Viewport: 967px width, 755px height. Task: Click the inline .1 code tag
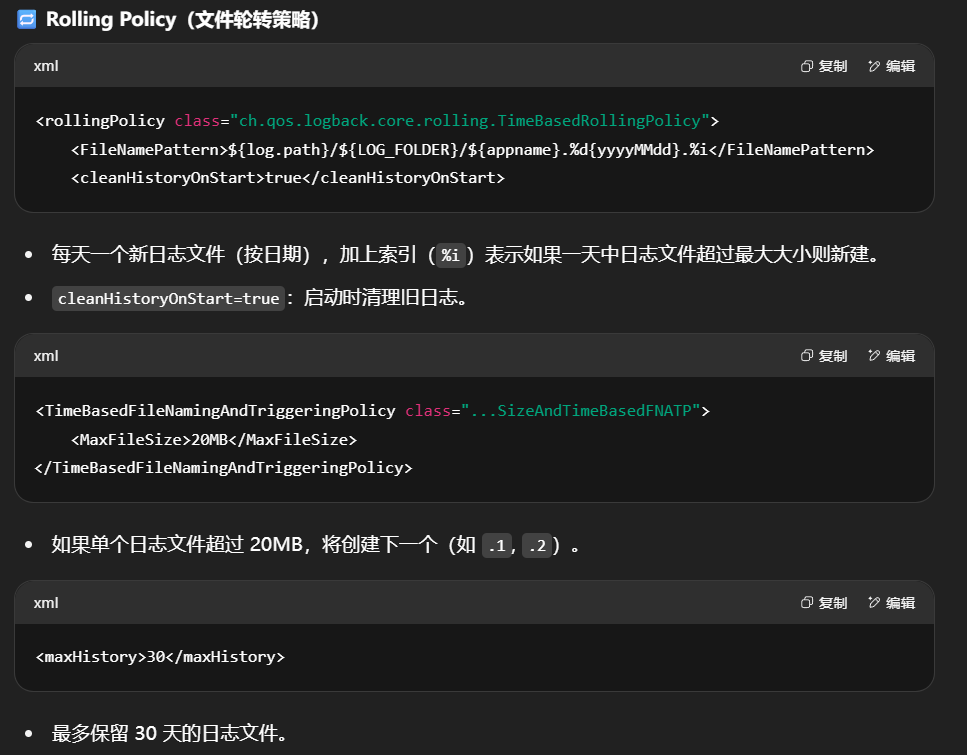(495, 546)
